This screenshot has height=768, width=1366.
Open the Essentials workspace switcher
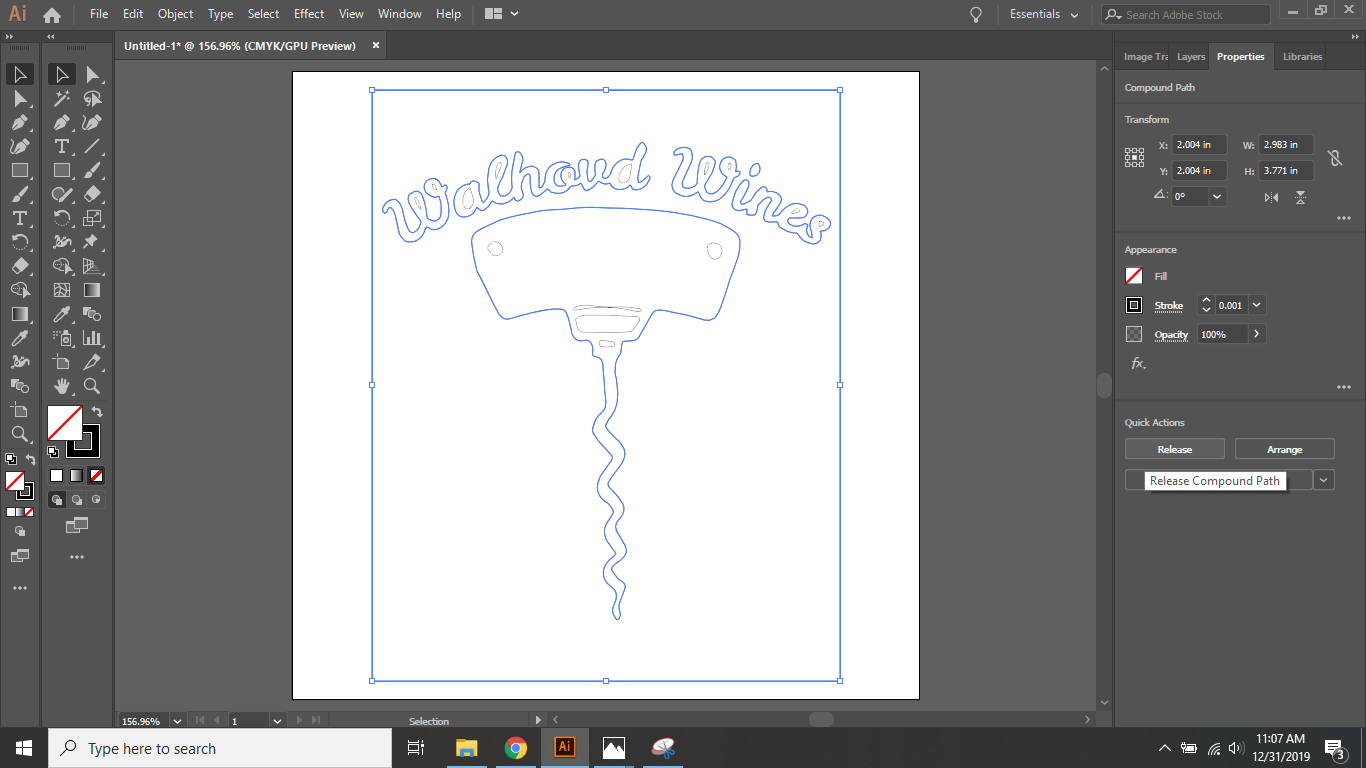click(x=1043, y=14)
